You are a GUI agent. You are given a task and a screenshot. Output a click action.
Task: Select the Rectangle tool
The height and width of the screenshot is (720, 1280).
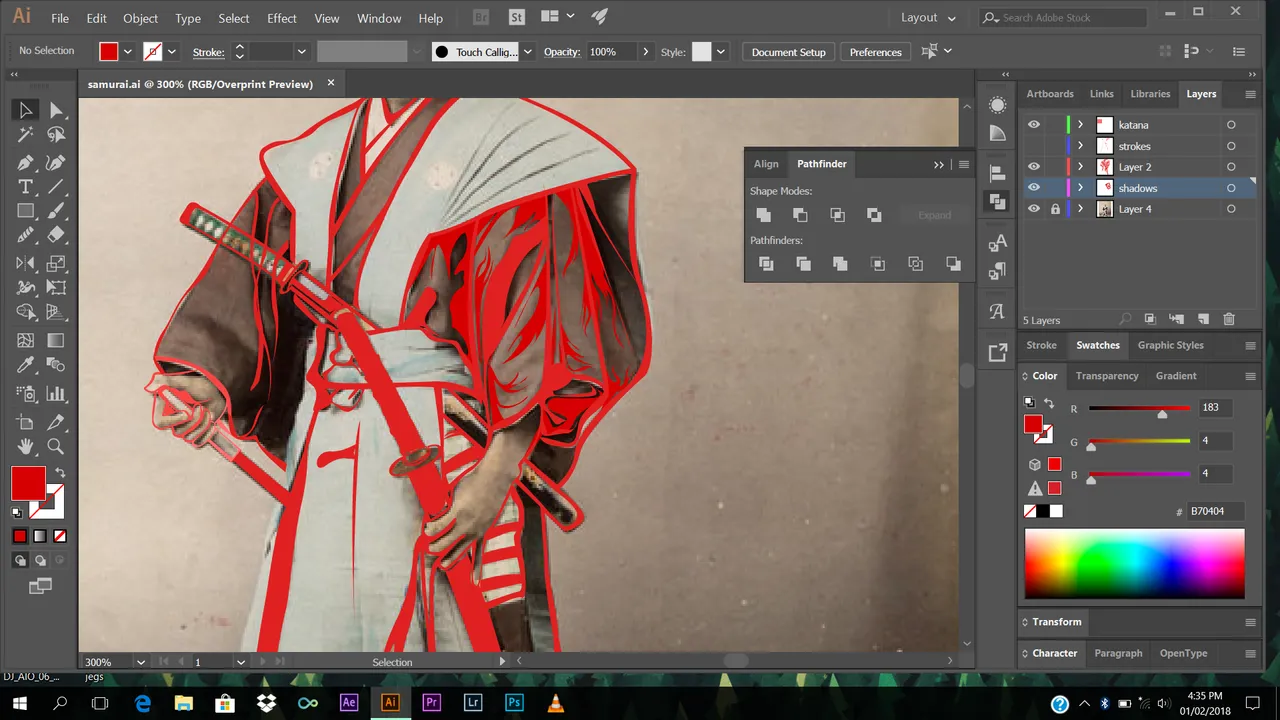[x=26, y=211]
